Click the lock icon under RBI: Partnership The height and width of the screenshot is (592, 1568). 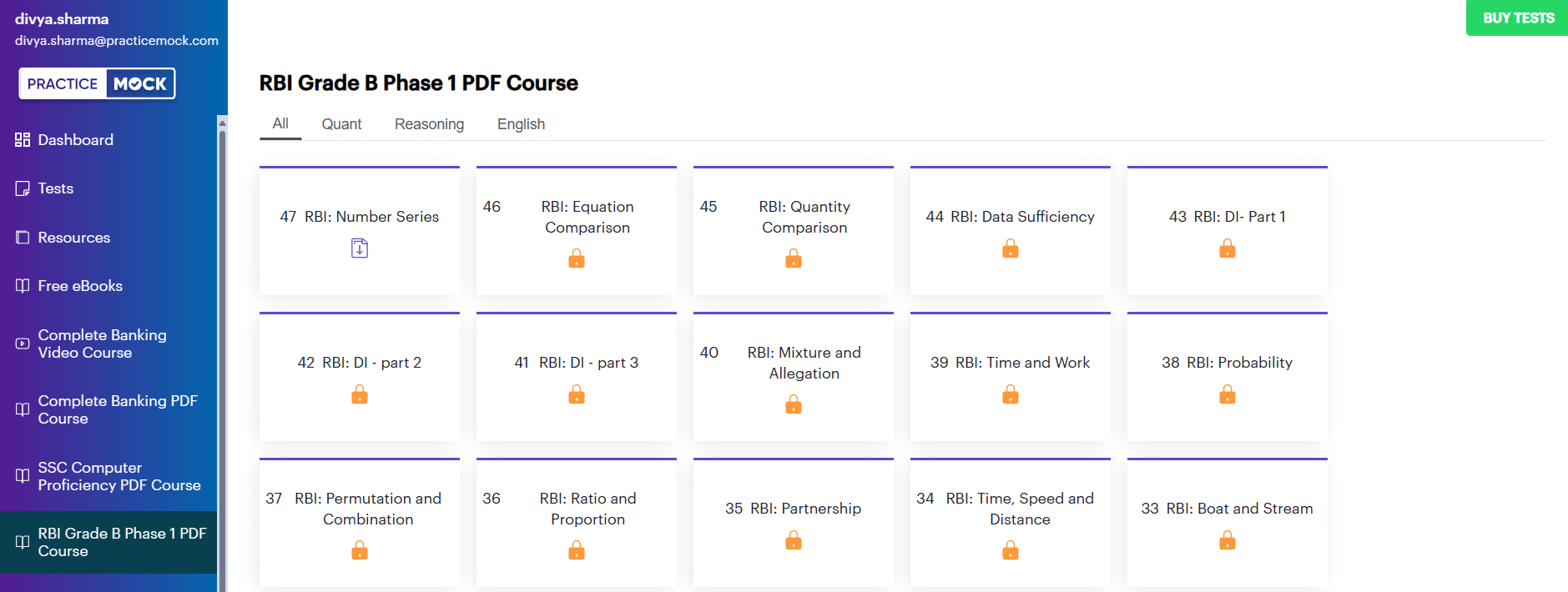click(794, 541)
